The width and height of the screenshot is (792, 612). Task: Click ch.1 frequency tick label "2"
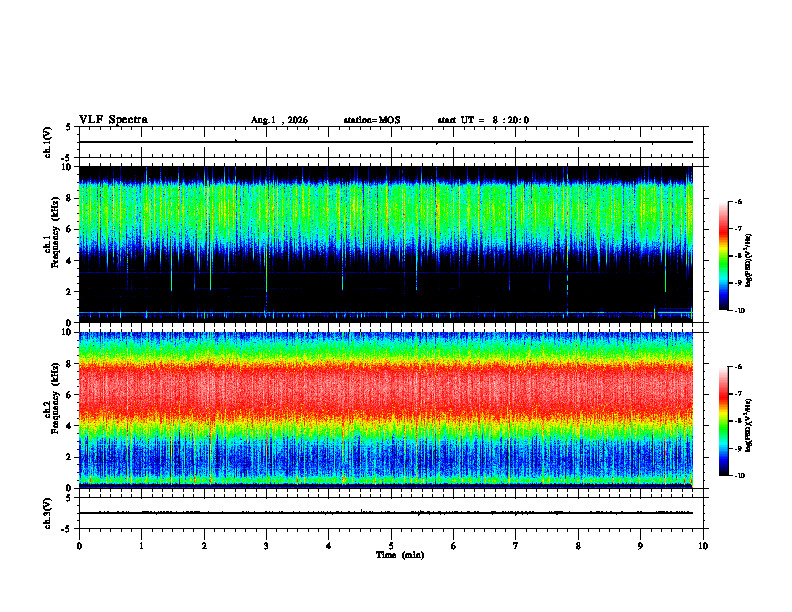tap(70, 292)
